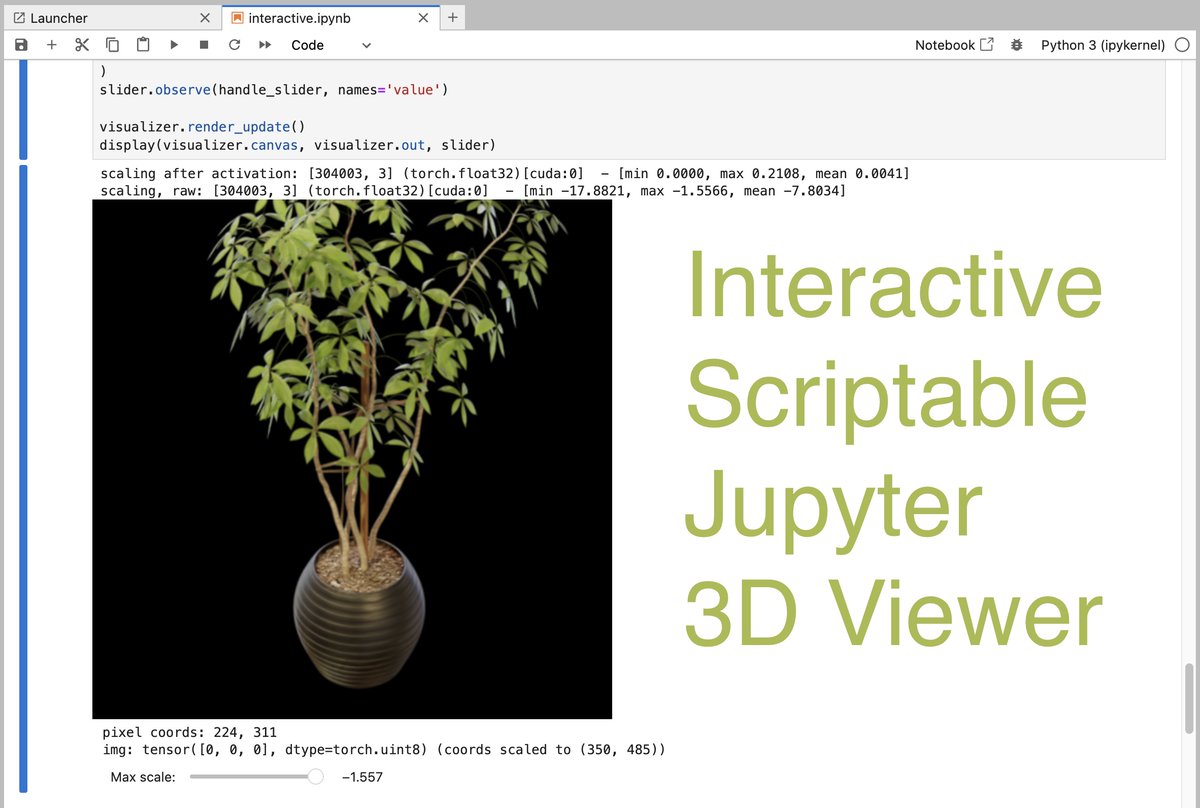Restart the kernel with the circular arrow
This screenshot has width=1200, height=808.
coord(235,45)
